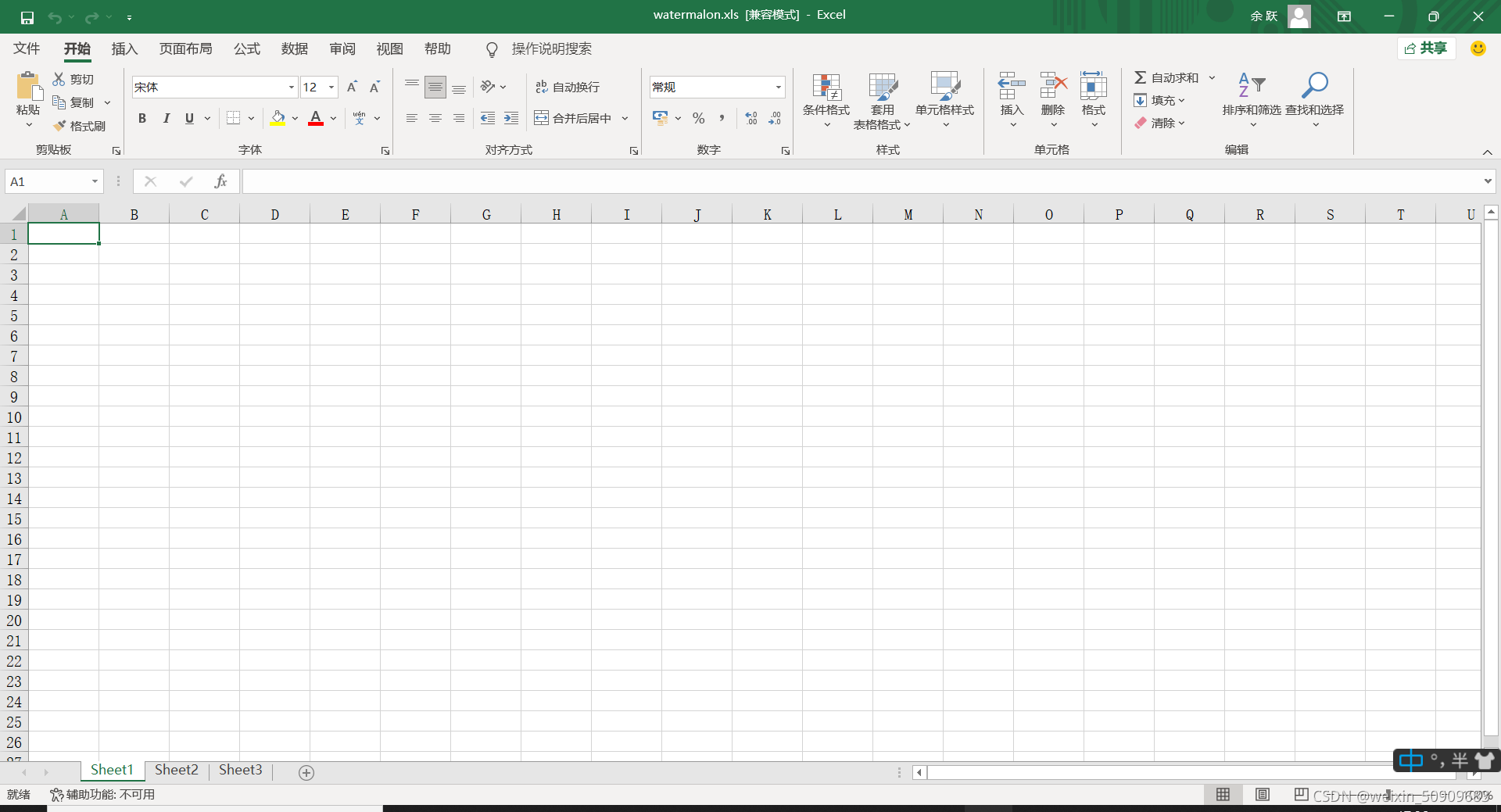Screen dimensions: 1501x812
Task: Open font settings dialog launcher
Action: pyautogui.click(x=385, y=151)
